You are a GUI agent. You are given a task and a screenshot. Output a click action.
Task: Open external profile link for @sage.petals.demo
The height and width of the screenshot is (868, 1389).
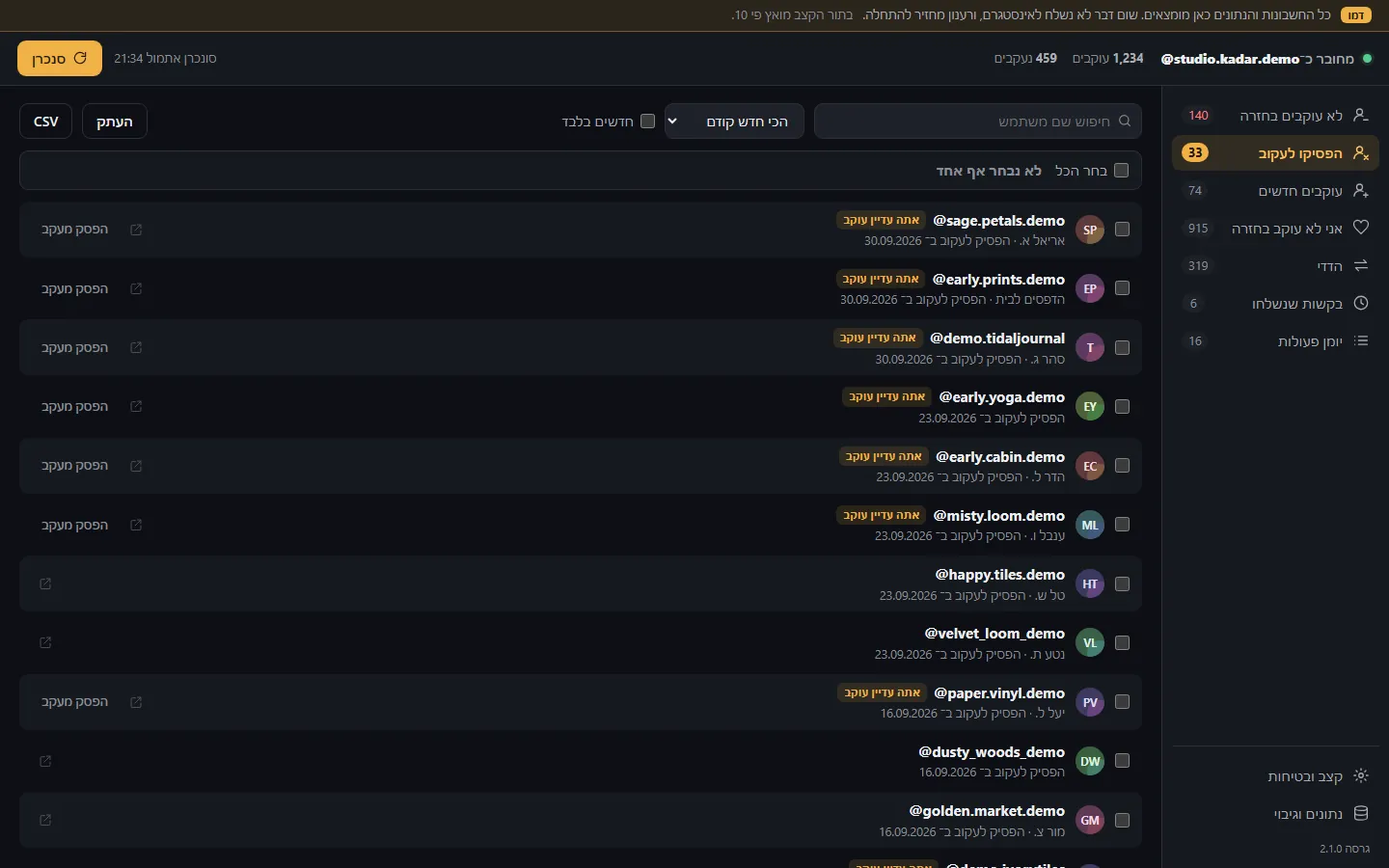point(136,230)
